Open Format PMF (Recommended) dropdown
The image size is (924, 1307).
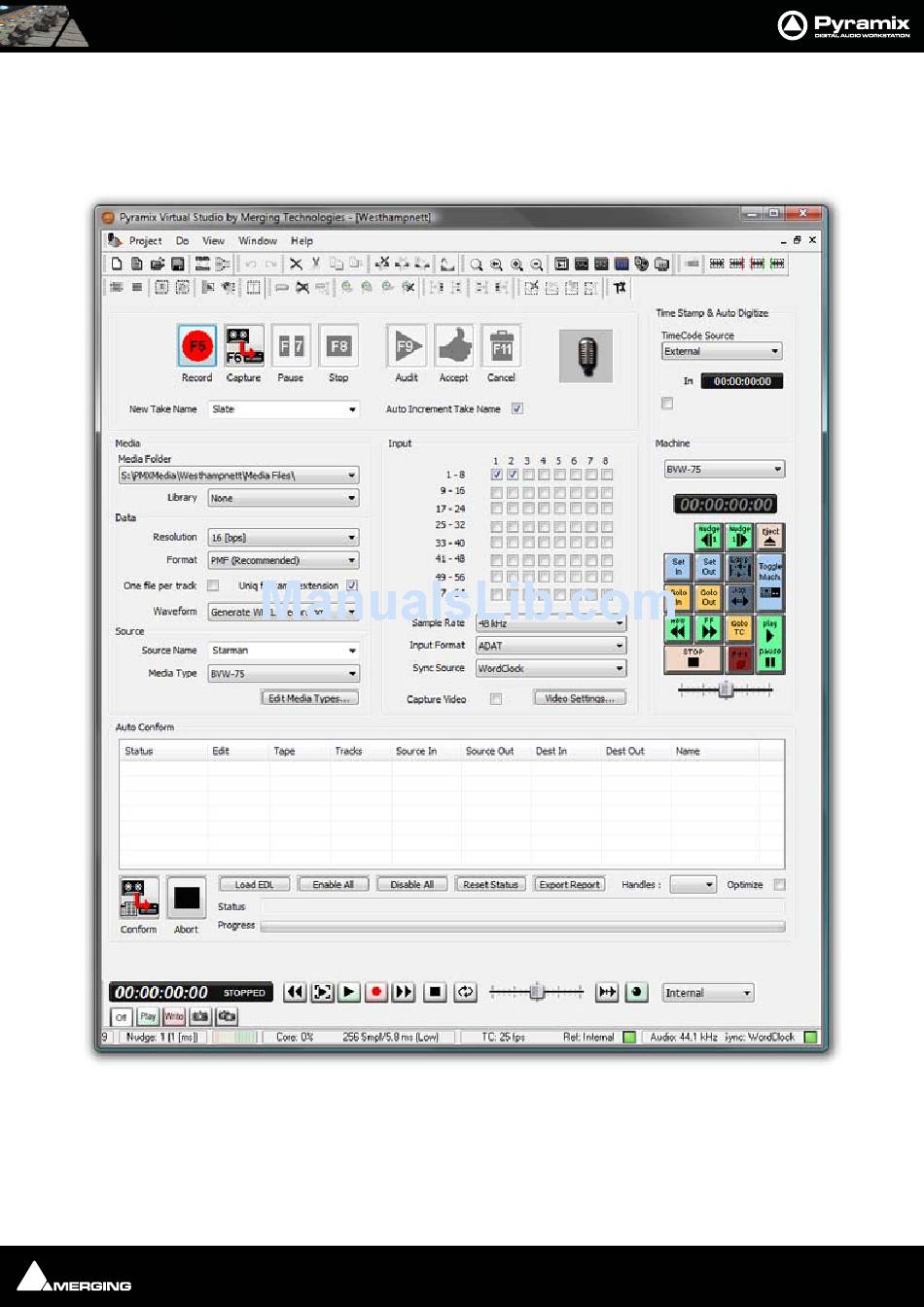click(283, 561)
